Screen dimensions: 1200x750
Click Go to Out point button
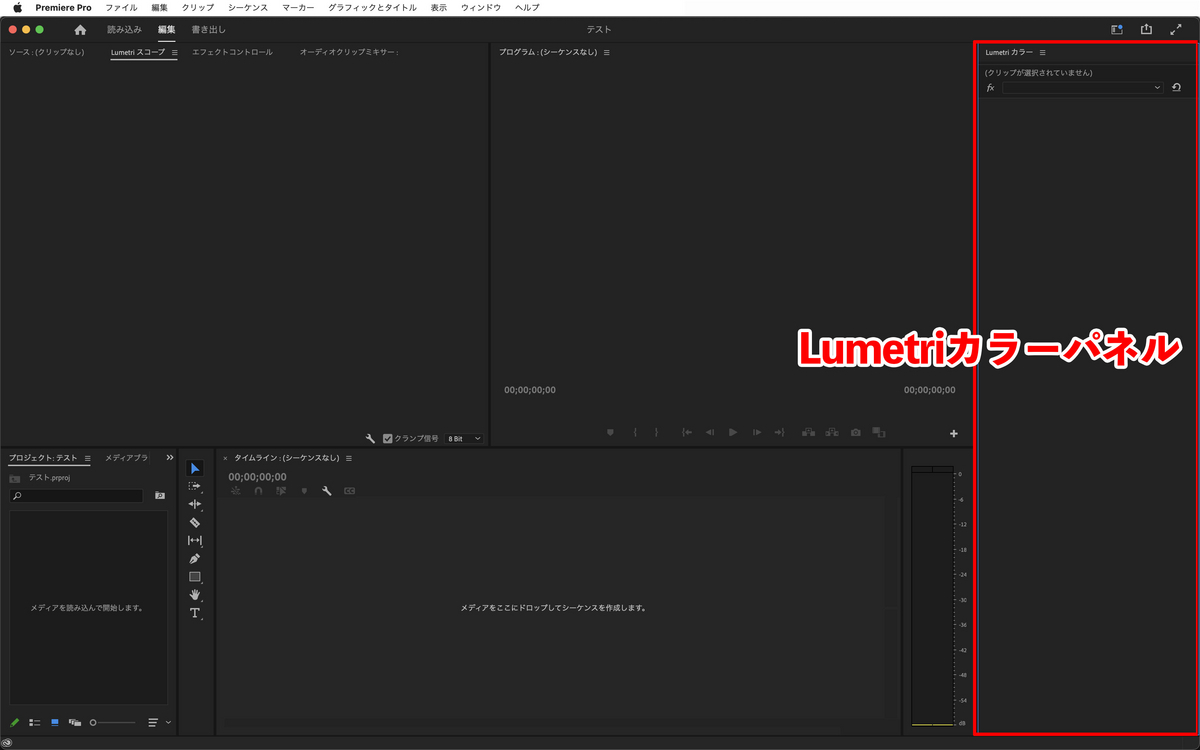779,433
